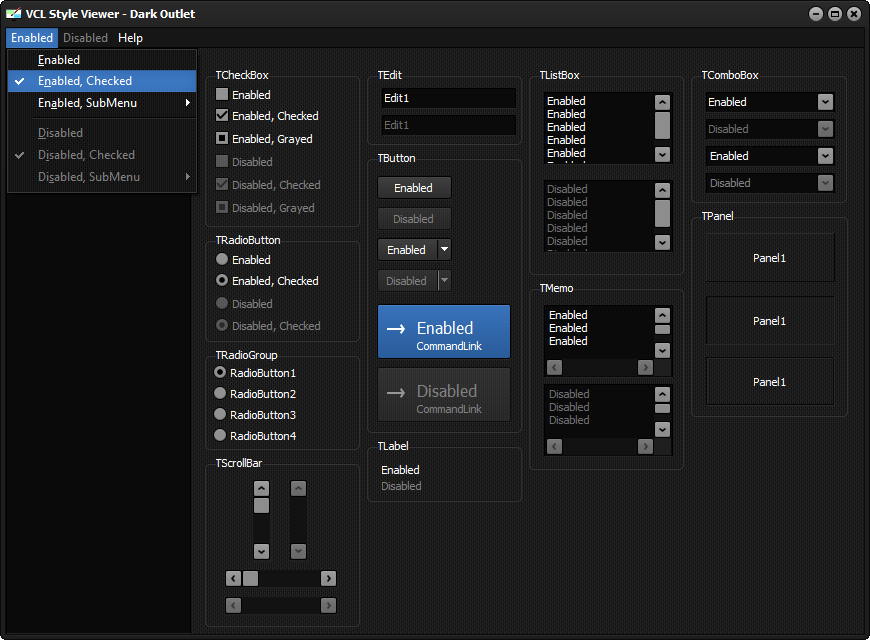870x640 pixels.
Task: Click the Disabled split button dropdown arrow
Action: click(444, 281)
